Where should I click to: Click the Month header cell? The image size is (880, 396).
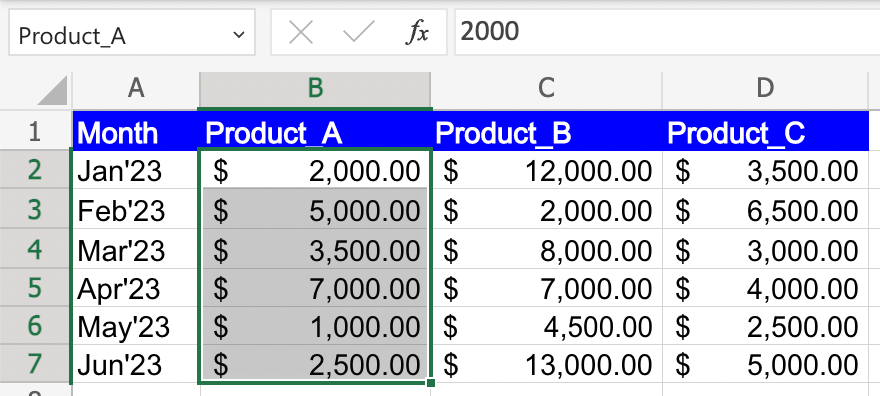point(136,131)
